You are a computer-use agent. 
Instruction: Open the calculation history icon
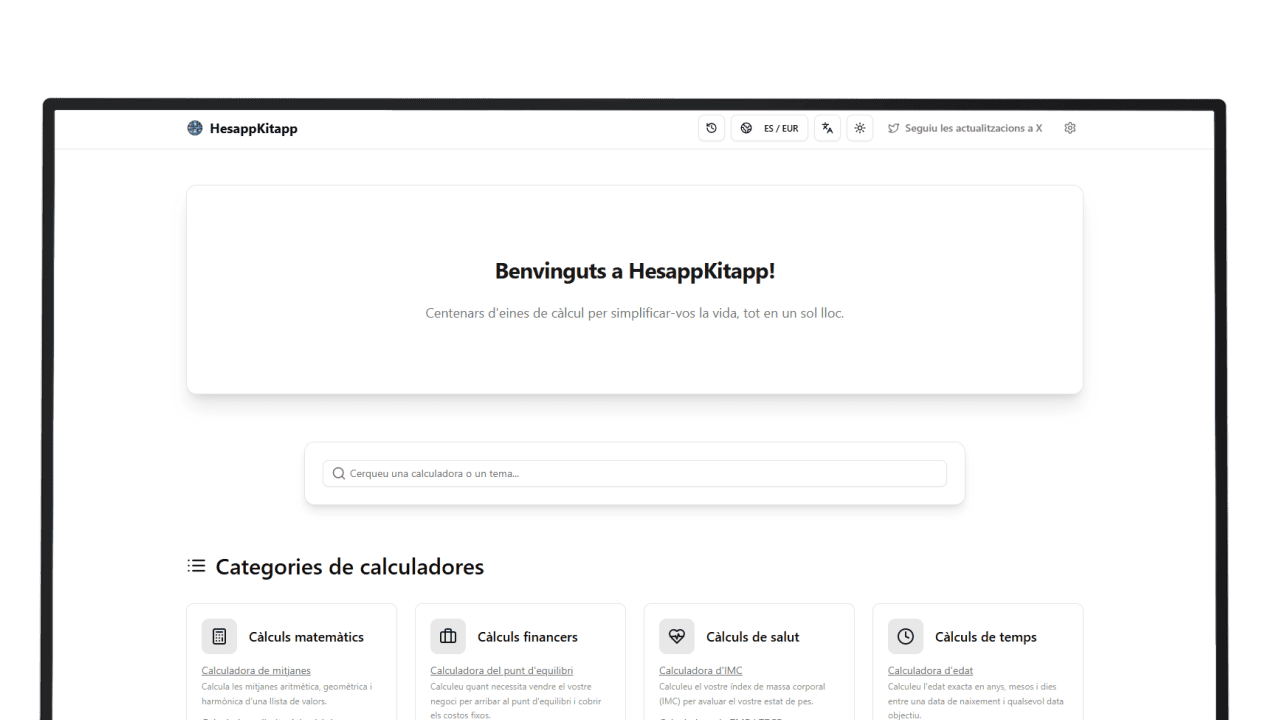click(711, 128)
